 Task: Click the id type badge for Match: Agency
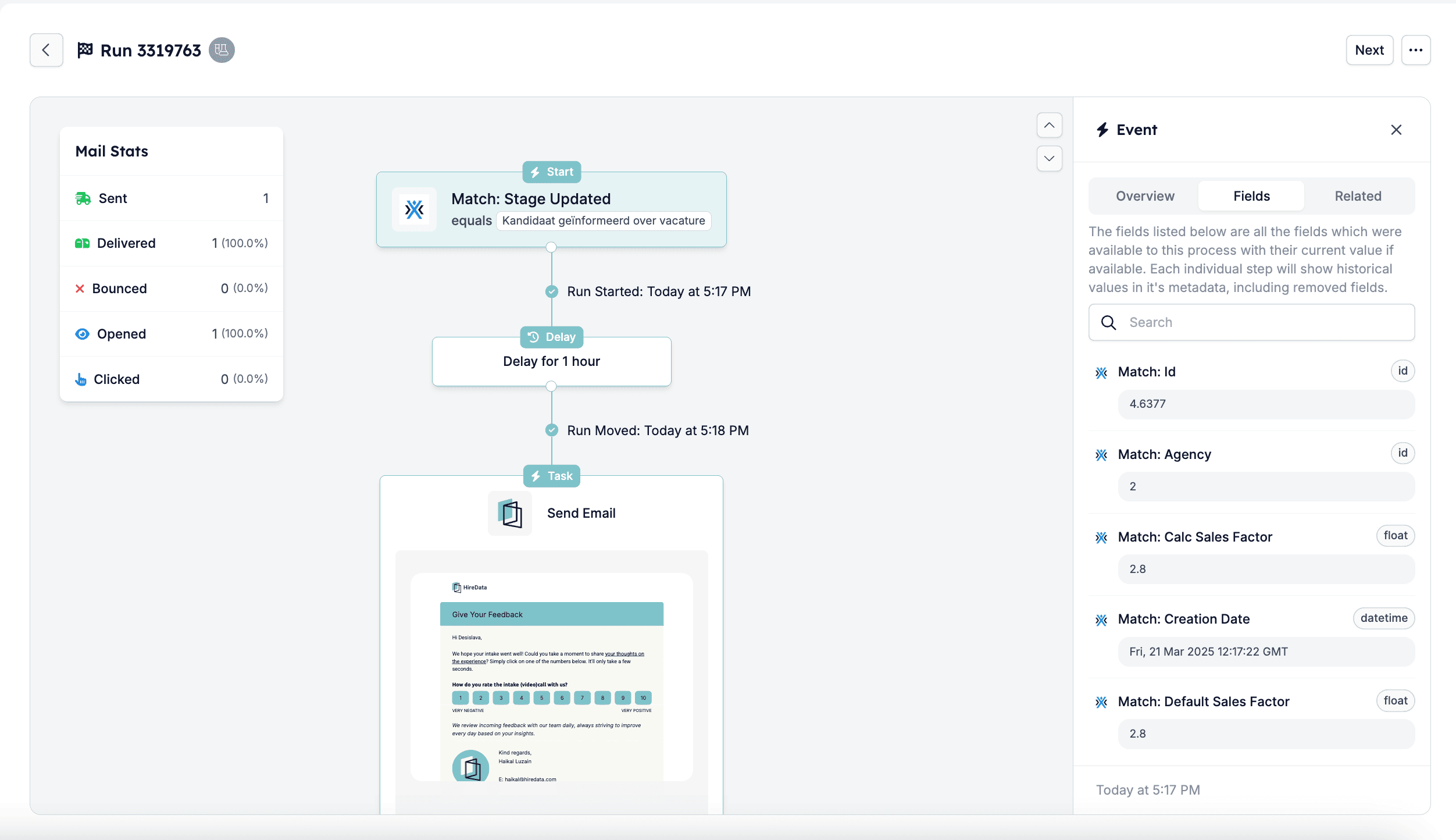(x=1403, y=453)
